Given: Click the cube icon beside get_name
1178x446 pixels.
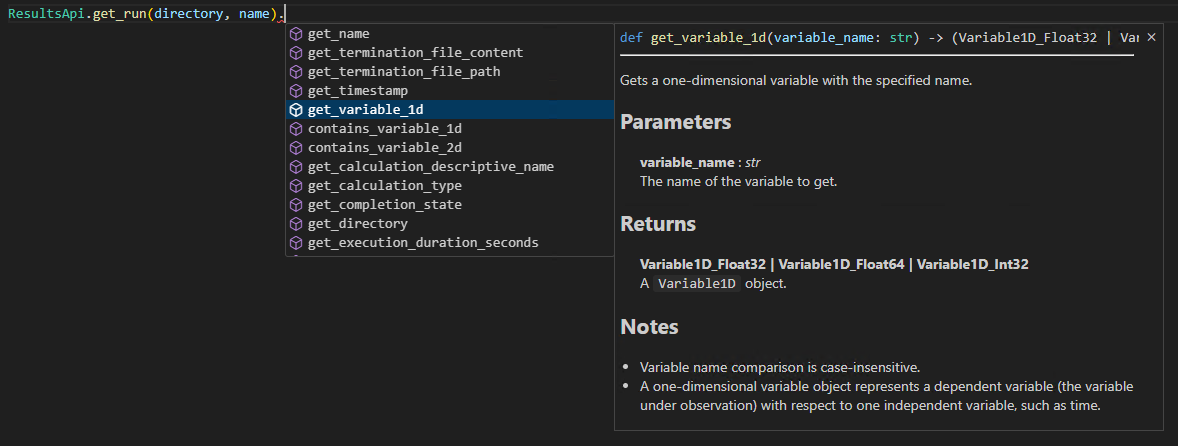Looking at the screenshot, I should tap(296, 34).
